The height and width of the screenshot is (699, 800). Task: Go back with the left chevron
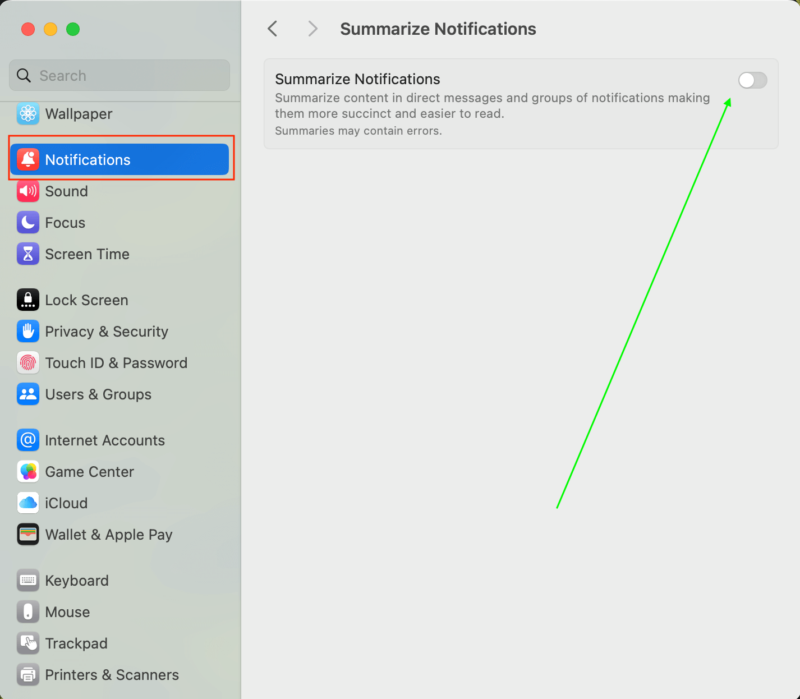click(273, 29)
